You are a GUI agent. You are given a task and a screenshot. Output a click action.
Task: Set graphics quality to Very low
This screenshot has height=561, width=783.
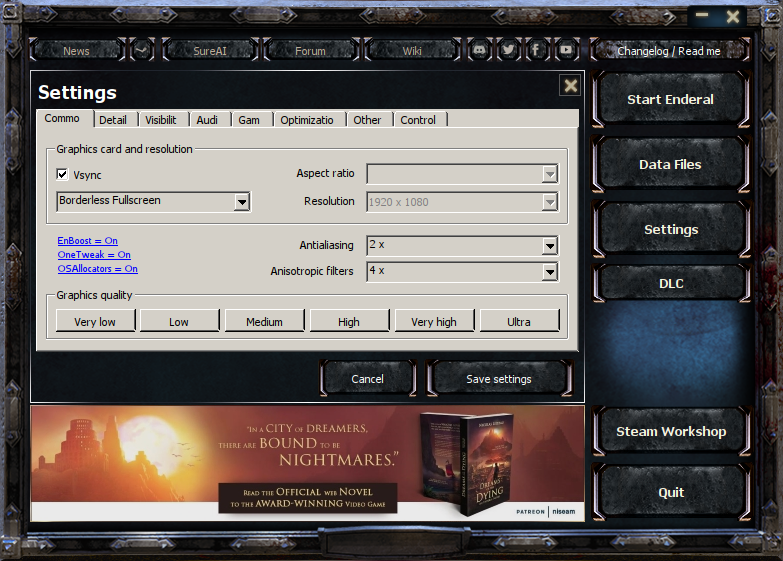click(x=95, y=321)
